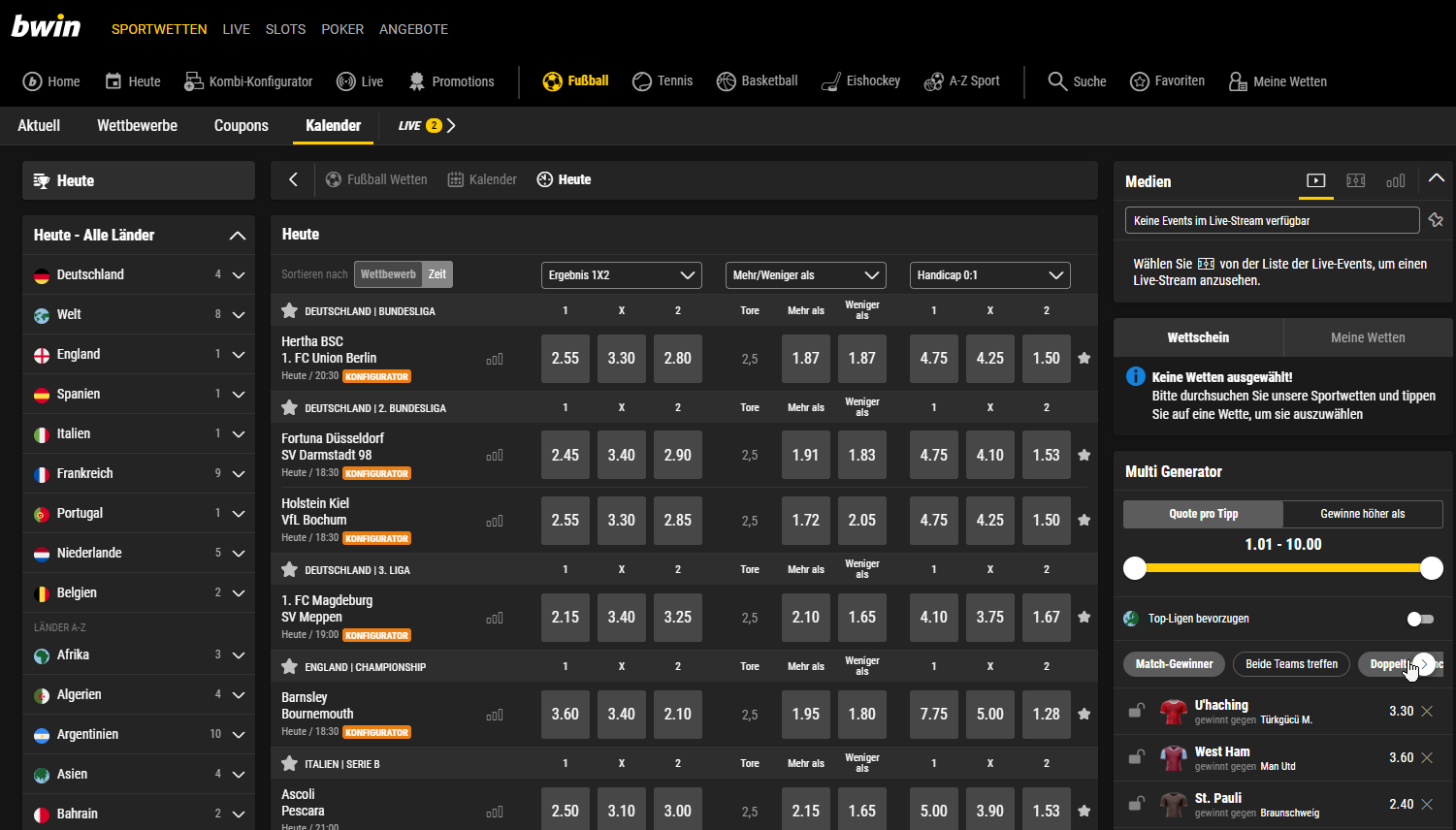Open Fußball Wetten breadcrumb
1456x830 pixels.
point(376,179)
